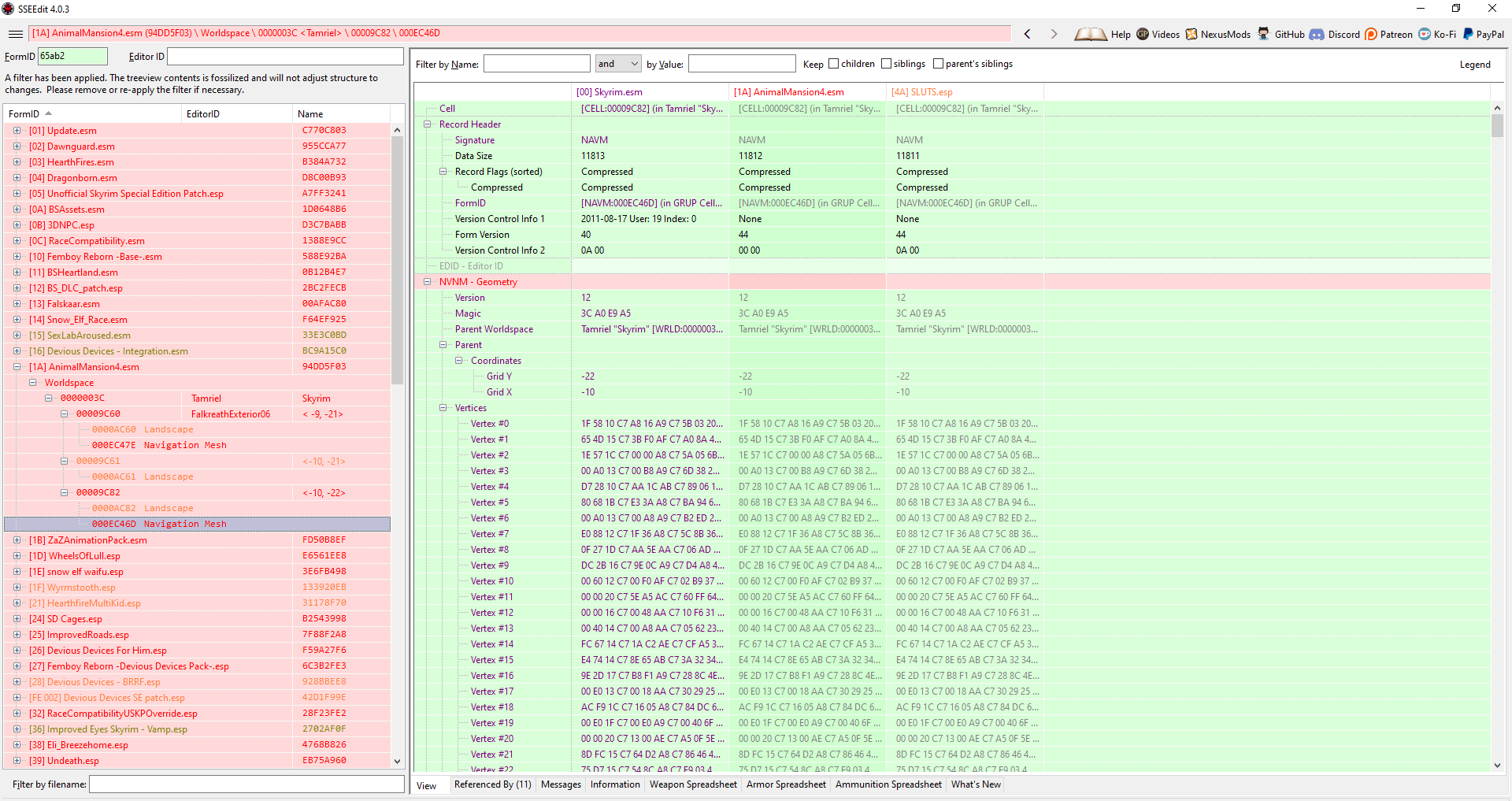Open the What's New tab
The width and height of the screenshot is (1512, 801).
pyautogui.click(x=976, y=784)
